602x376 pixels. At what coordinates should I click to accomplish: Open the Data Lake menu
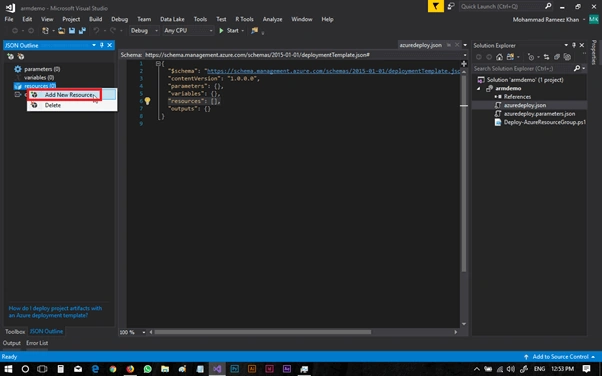(x=172, y=19)
